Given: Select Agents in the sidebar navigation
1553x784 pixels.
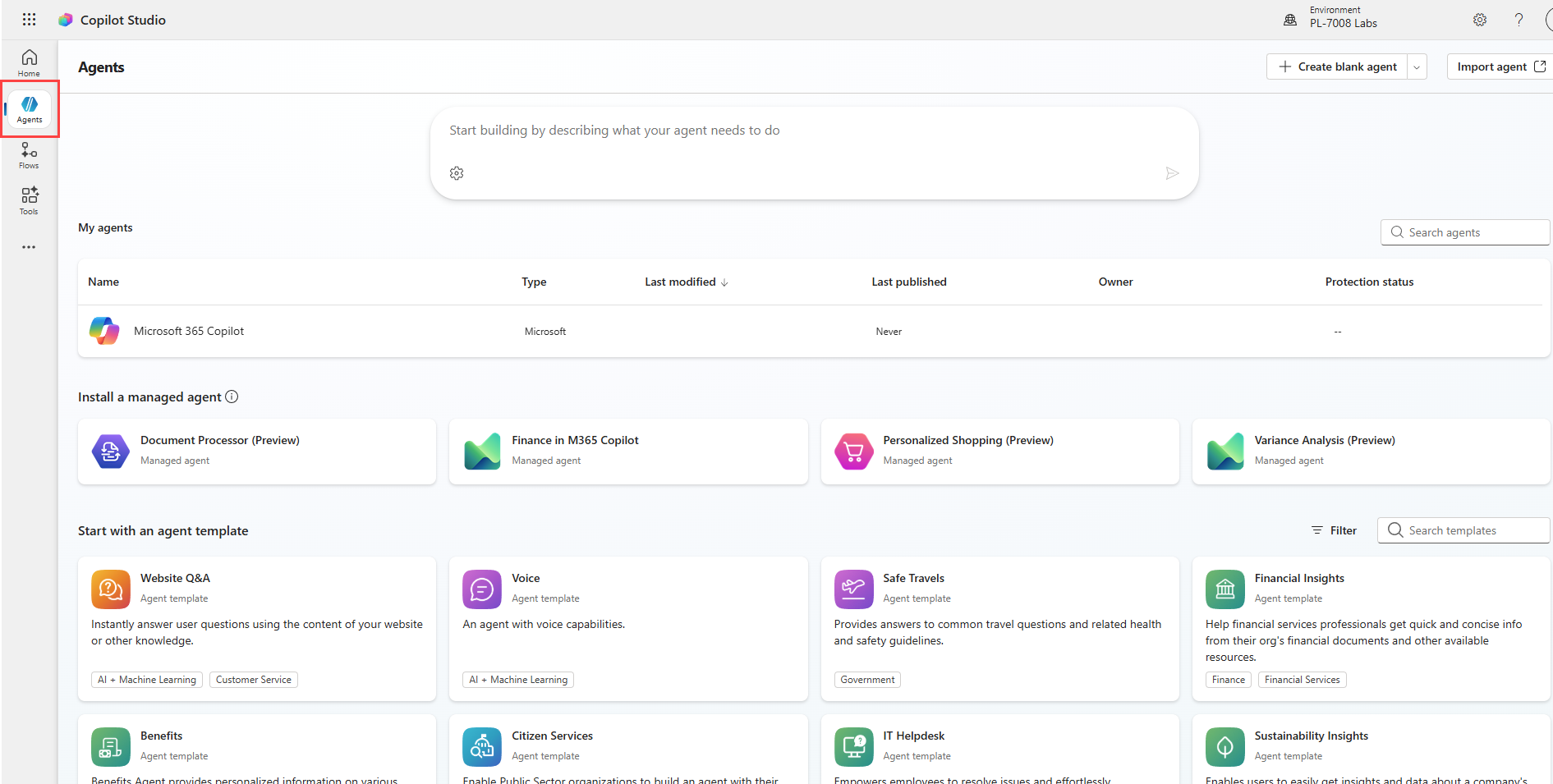Looking at the screenshot, I should click(29, 108).
